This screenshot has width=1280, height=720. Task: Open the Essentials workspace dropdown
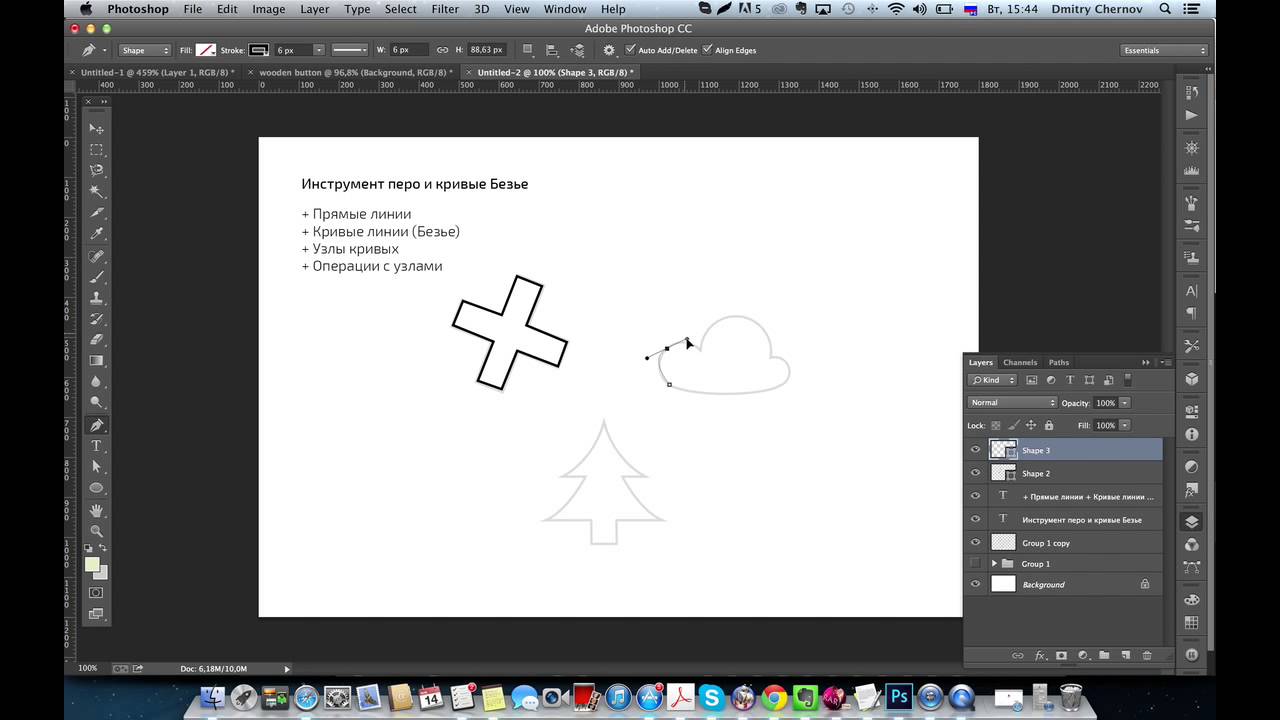click(1163, 50)
